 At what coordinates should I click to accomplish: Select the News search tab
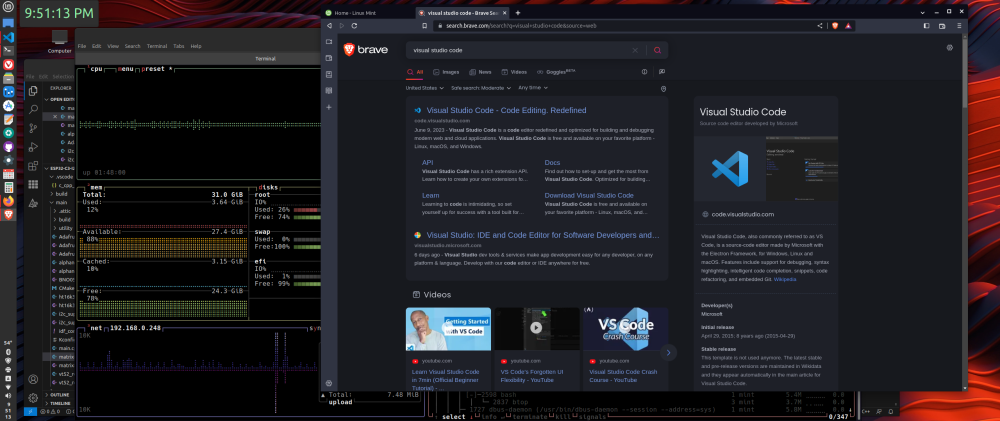click(x=480, y=72)
